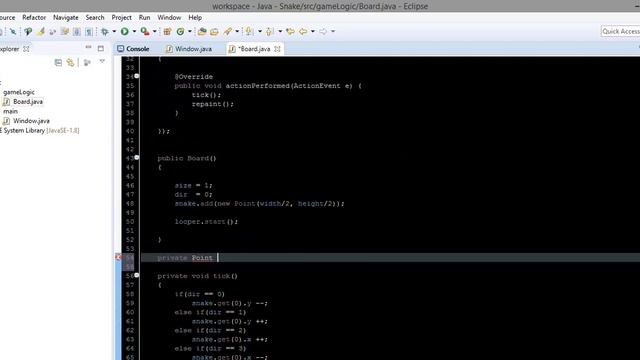Toggle Block Selection Mode toolbar icon
Image resolution: width=640 pixels, height=360 pixels.
tap(77, 31)
